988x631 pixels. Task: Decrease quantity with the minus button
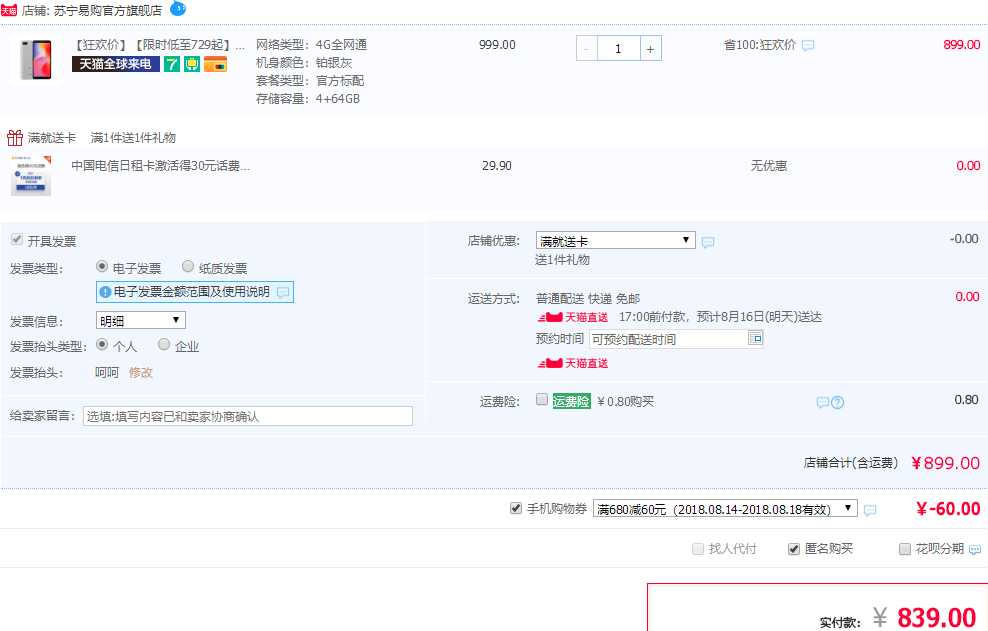[x=587, y=49]
